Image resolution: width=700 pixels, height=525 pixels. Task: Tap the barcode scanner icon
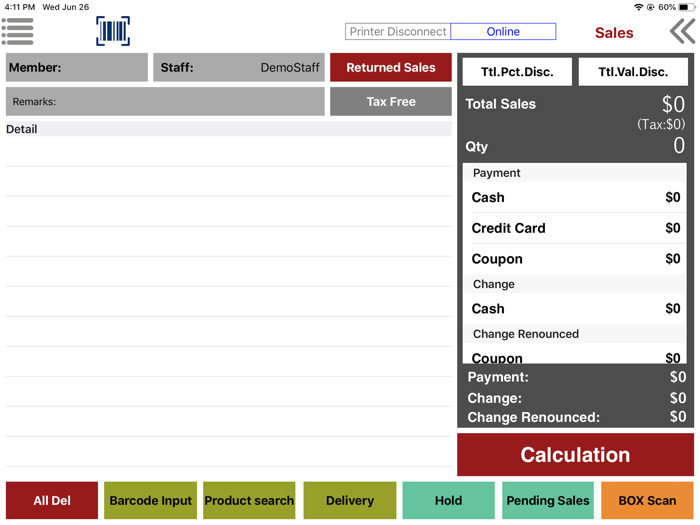(x=113, y=31)
